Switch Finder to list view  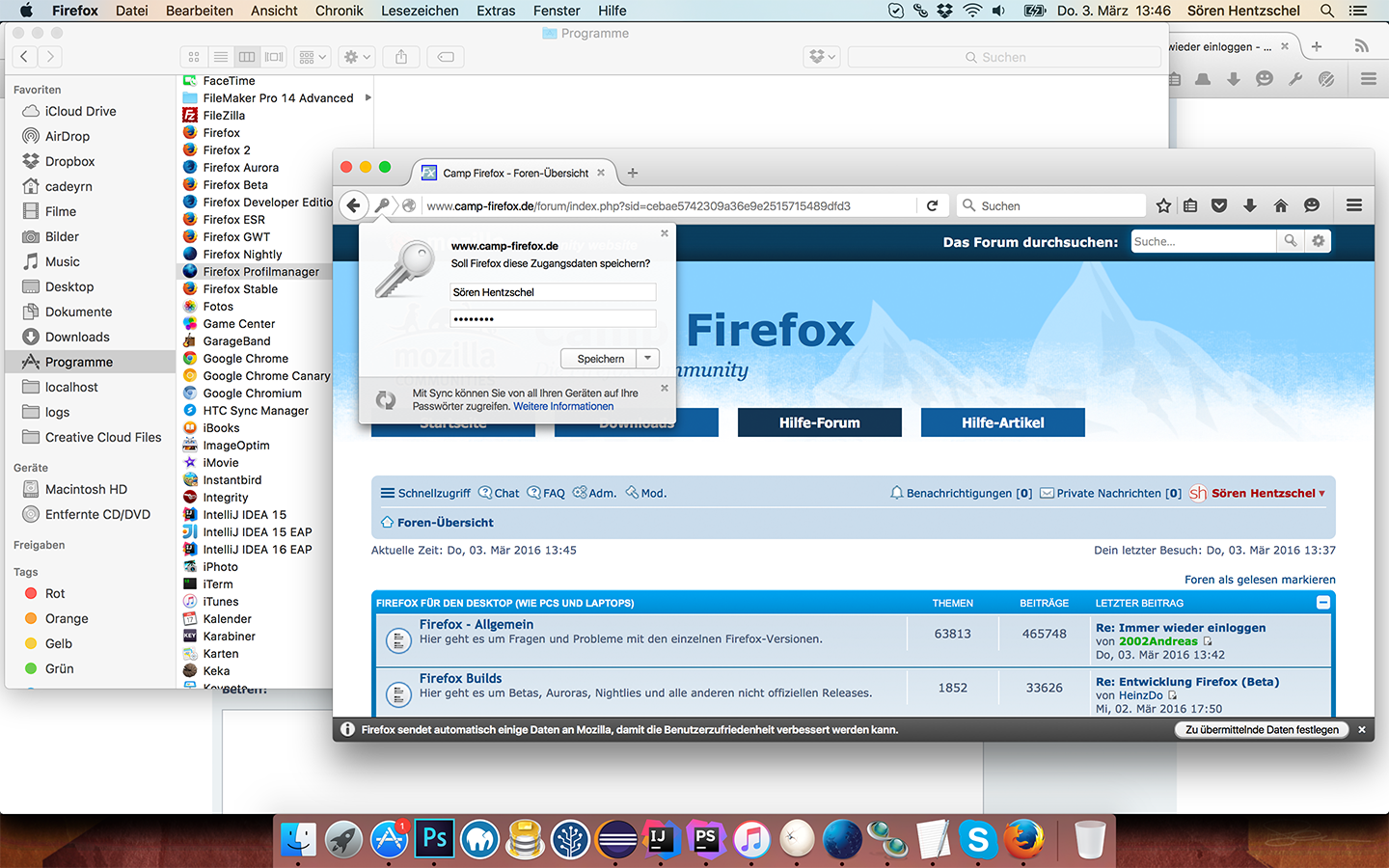221,57
